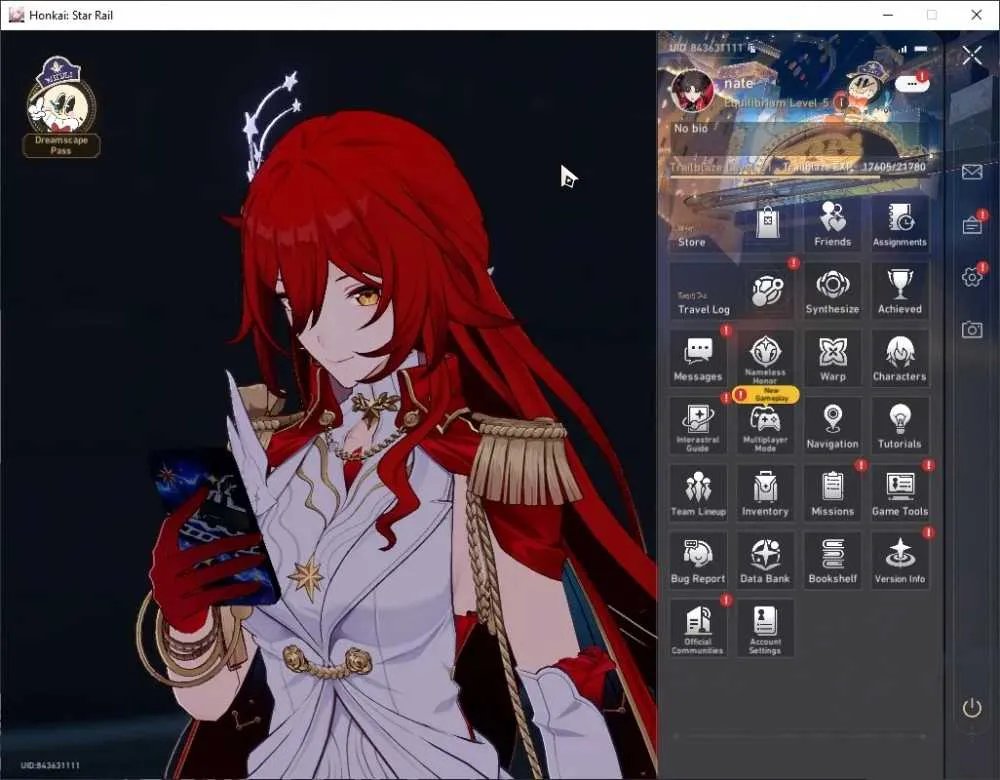
Task: View Tutorials
Action: click(900, 426)
